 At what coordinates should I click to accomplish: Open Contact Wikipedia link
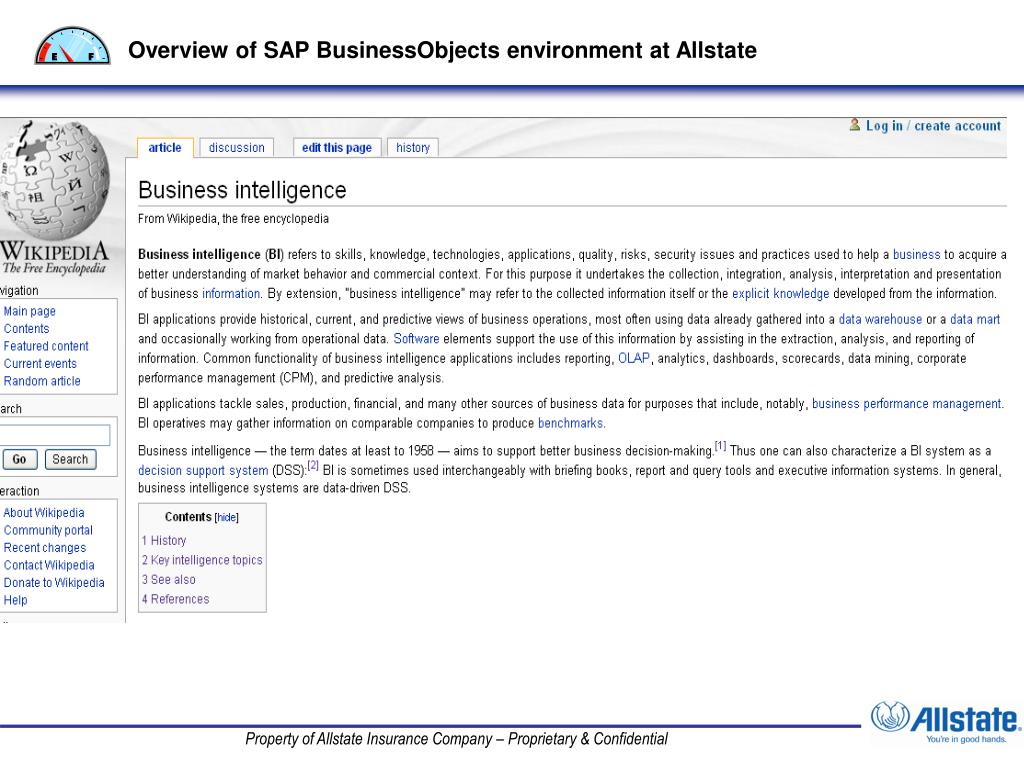click(x=49, y=565)
